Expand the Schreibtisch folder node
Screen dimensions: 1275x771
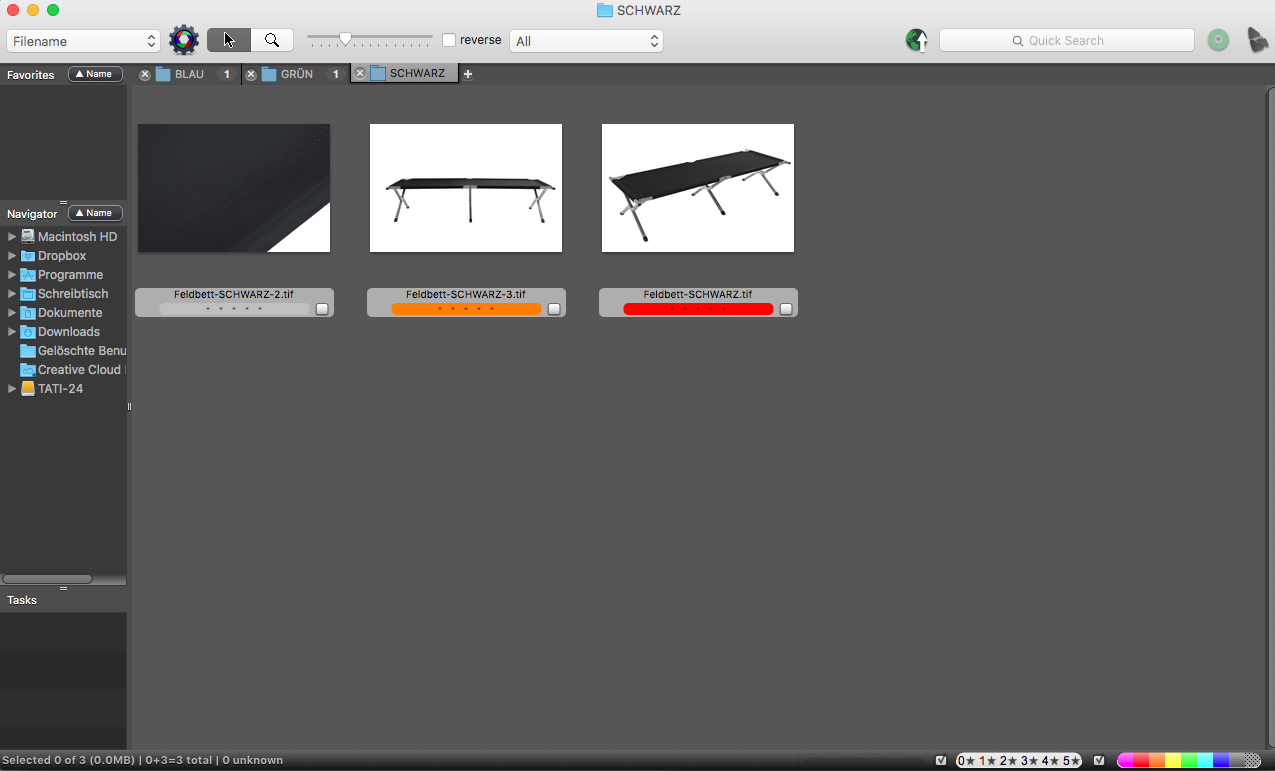coord(12,294)
